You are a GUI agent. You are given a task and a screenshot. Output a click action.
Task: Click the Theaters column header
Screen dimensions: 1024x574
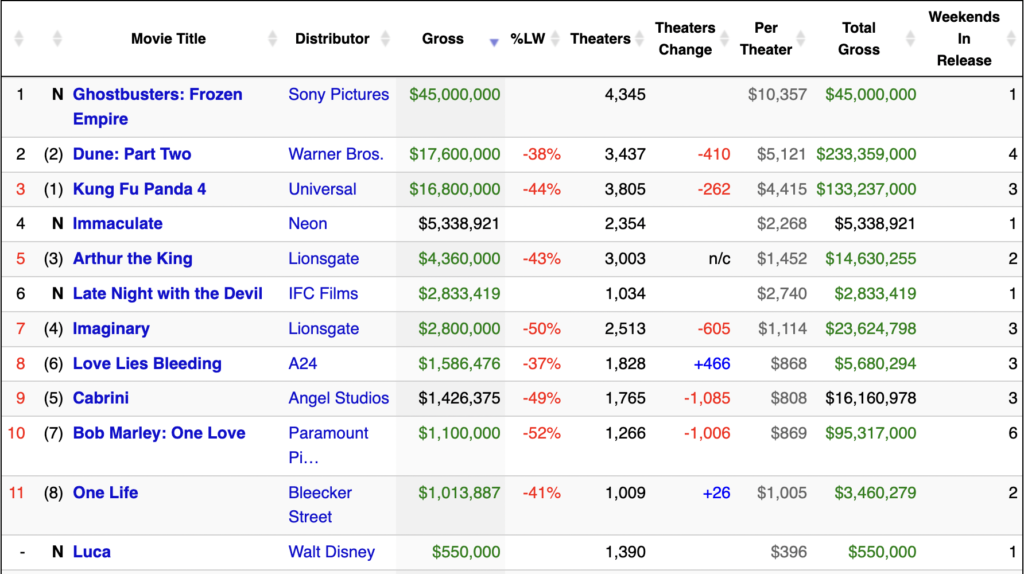[600, 39]
